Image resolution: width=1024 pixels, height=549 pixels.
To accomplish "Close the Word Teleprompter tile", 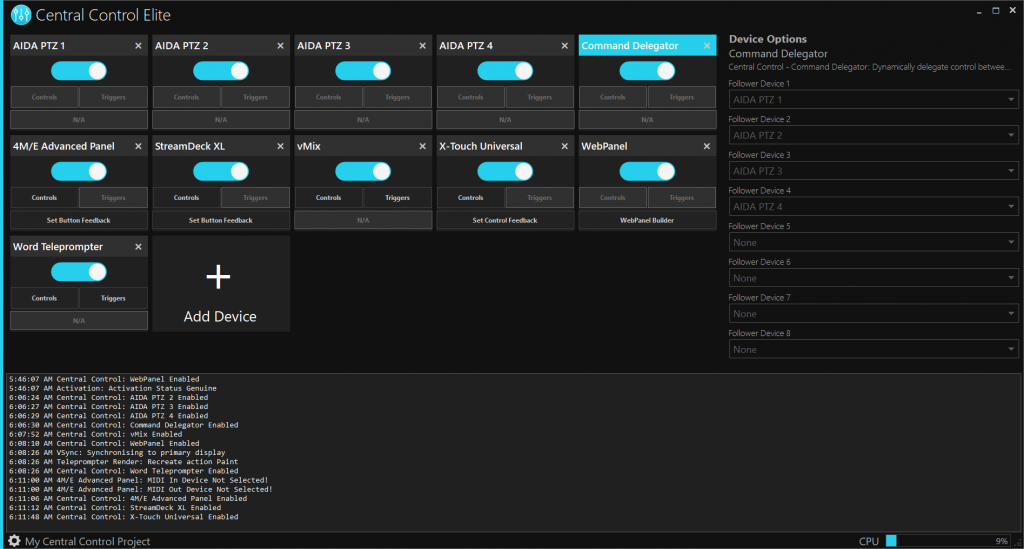I will pos(138,247).
